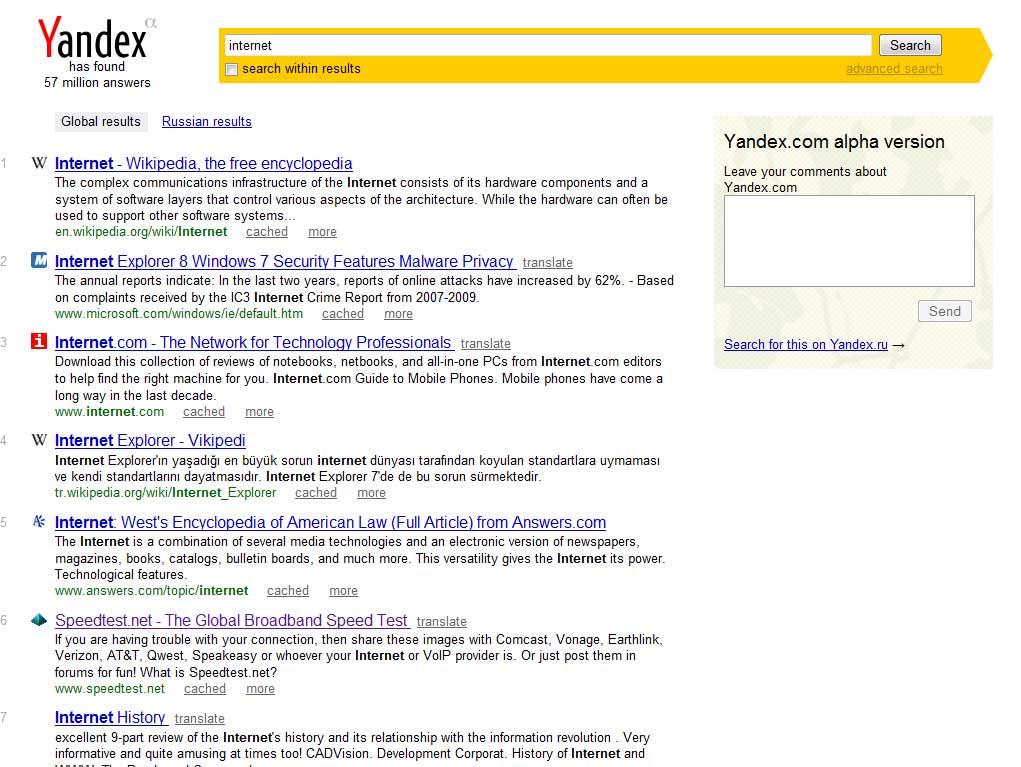This screenshot has width=1021, height=767.
Task: Switch to Russian results tab
Action: click(206, 122)
